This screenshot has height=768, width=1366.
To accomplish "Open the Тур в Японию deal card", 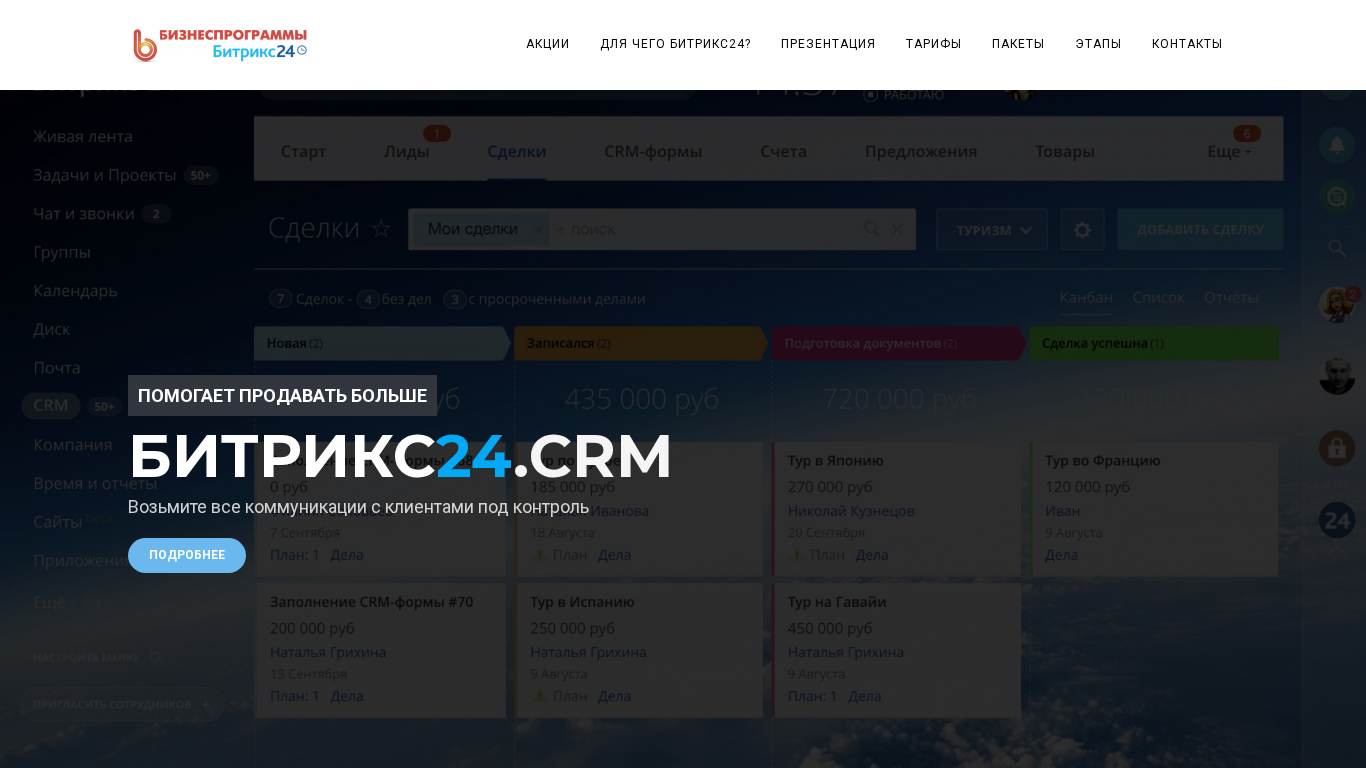I will (x=897, y=509).
